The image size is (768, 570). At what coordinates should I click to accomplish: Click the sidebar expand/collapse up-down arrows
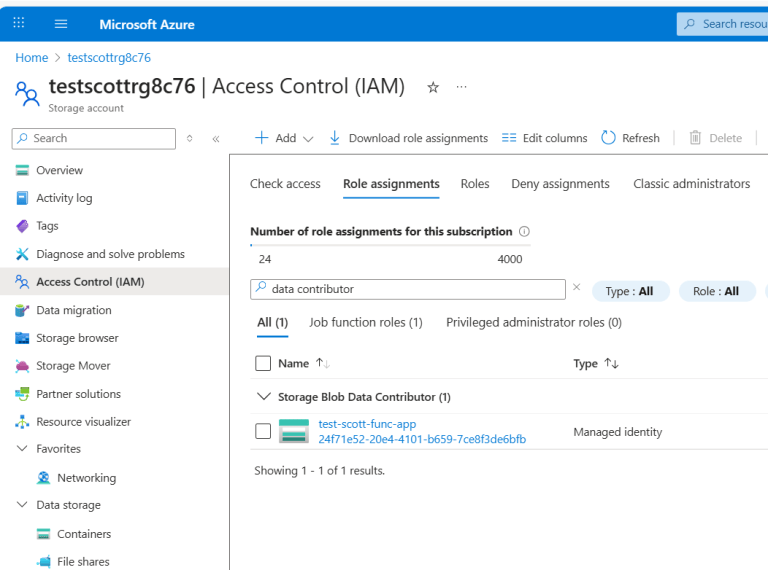[190, 139]
